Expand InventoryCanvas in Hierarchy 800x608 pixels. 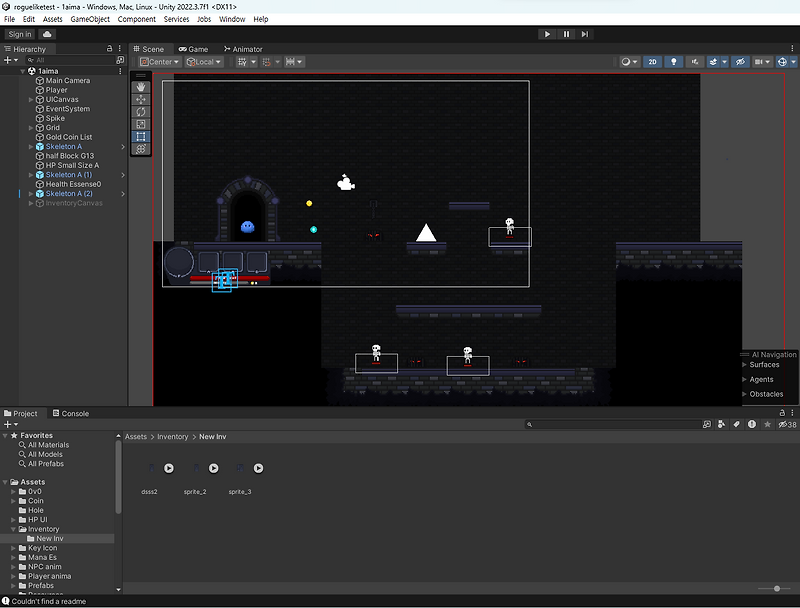[x=31, y=203]
